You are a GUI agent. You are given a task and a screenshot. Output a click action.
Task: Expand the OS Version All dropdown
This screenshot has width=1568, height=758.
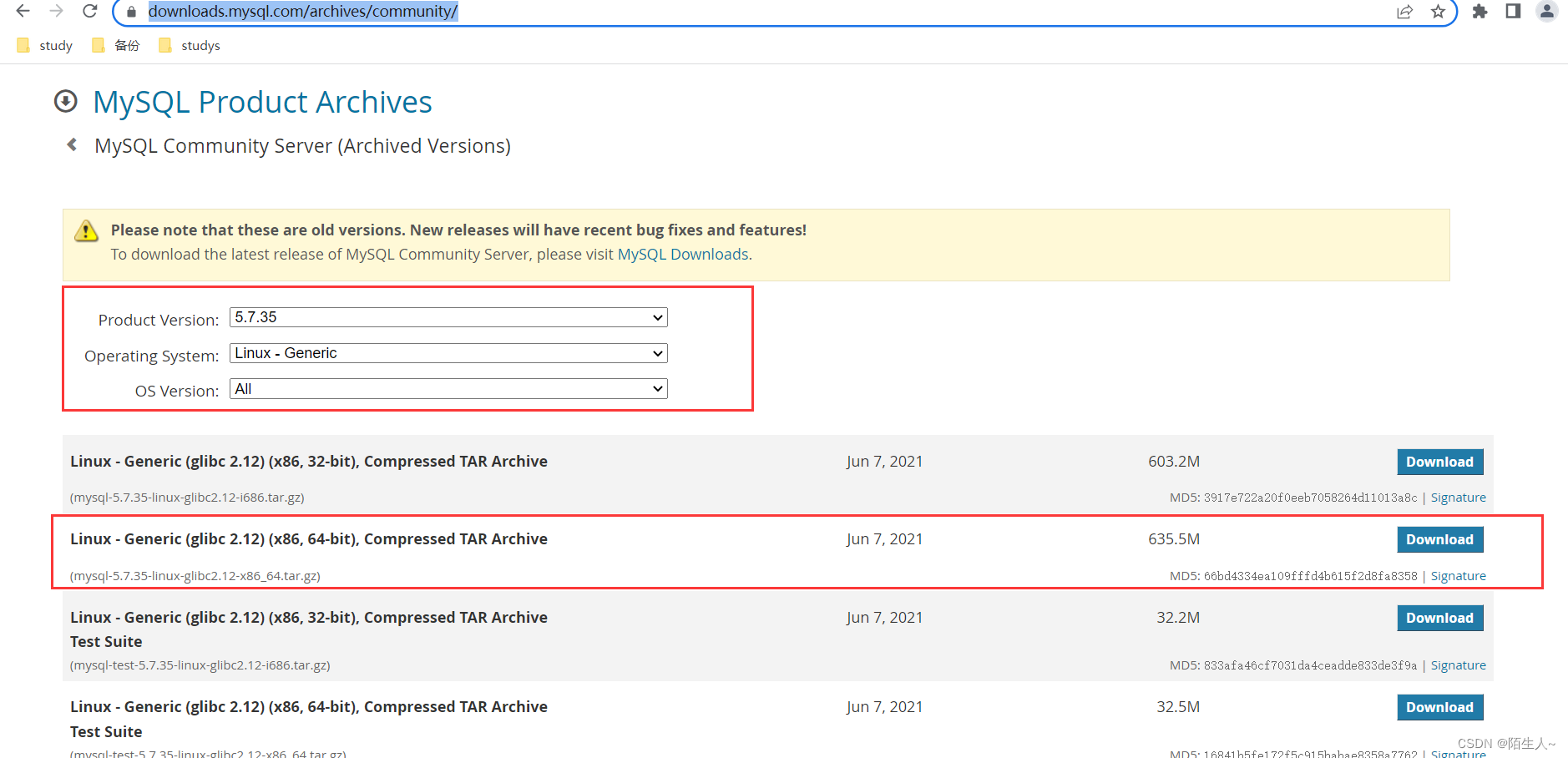[448, 389]
